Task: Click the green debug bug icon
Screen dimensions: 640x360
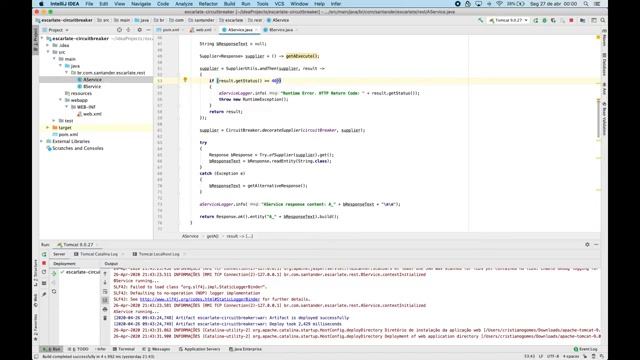Action: tap(544, 20)
